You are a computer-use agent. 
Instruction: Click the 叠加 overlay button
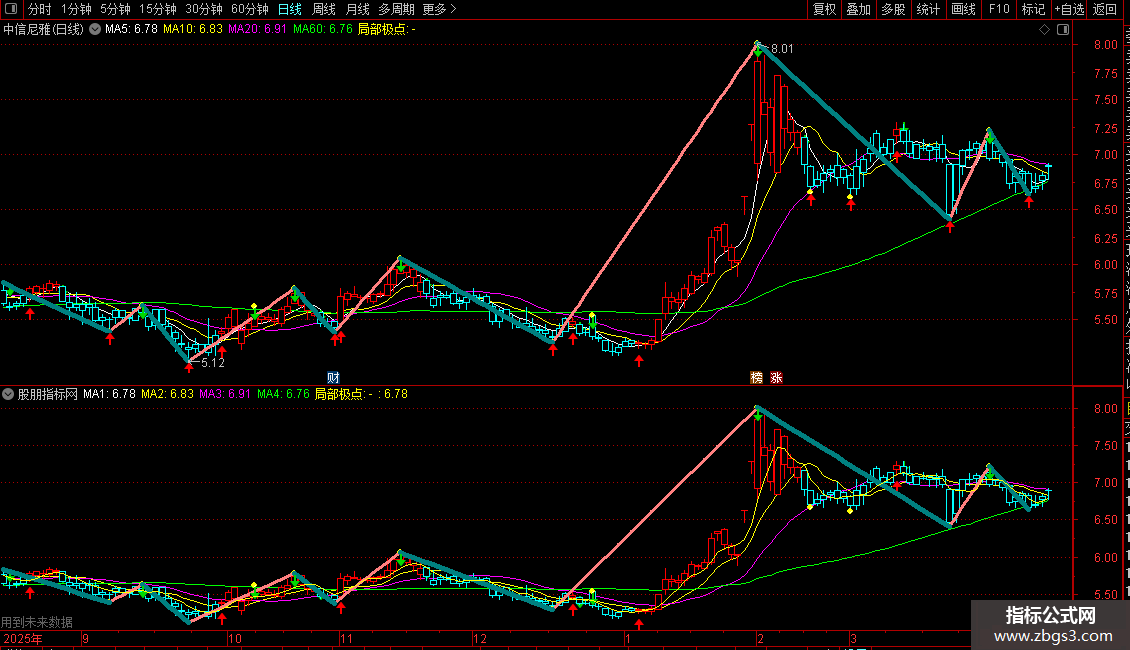pyautogui.click(x=858, y=9)
